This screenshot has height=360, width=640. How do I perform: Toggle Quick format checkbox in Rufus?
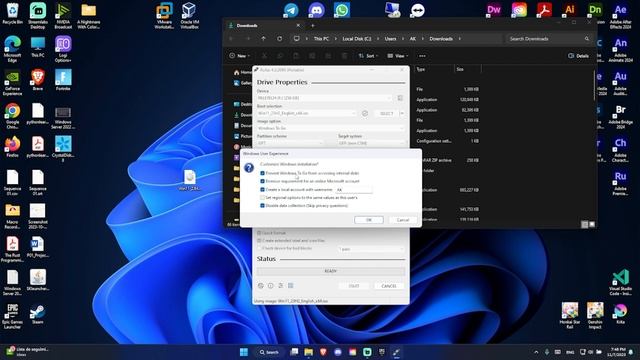click(x=259, y=233)
